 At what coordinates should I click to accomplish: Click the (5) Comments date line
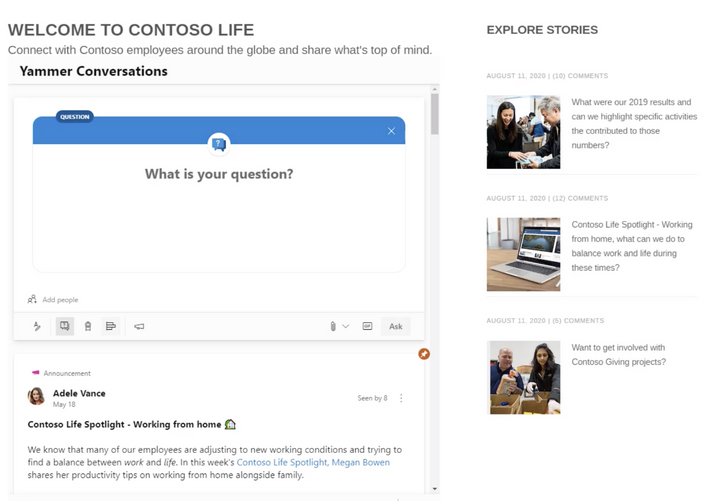point(545,321)
